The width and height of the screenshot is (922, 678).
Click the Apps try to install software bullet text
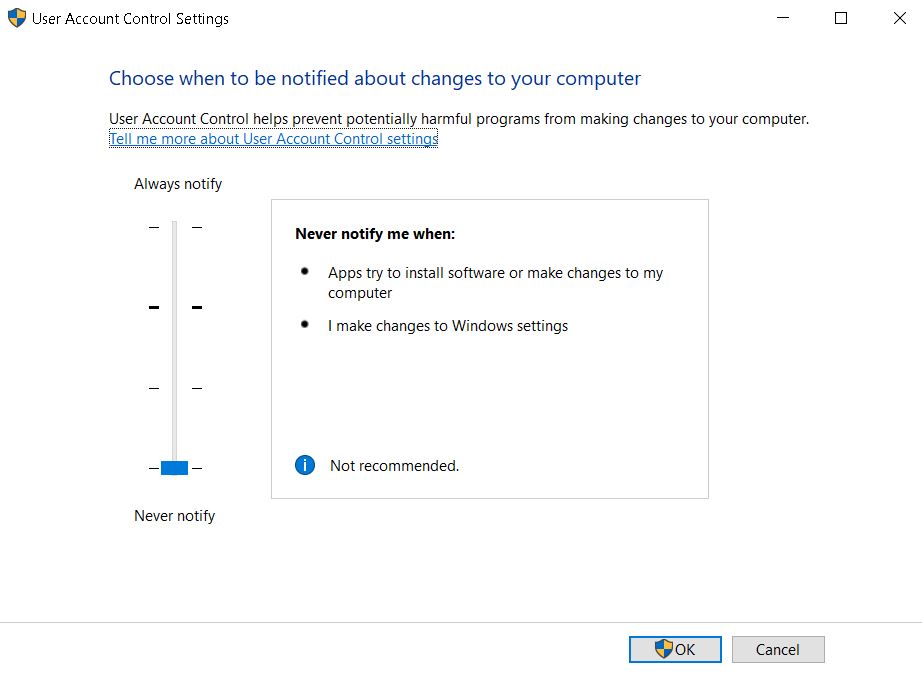pyautogui.click(x=495, y=283)
